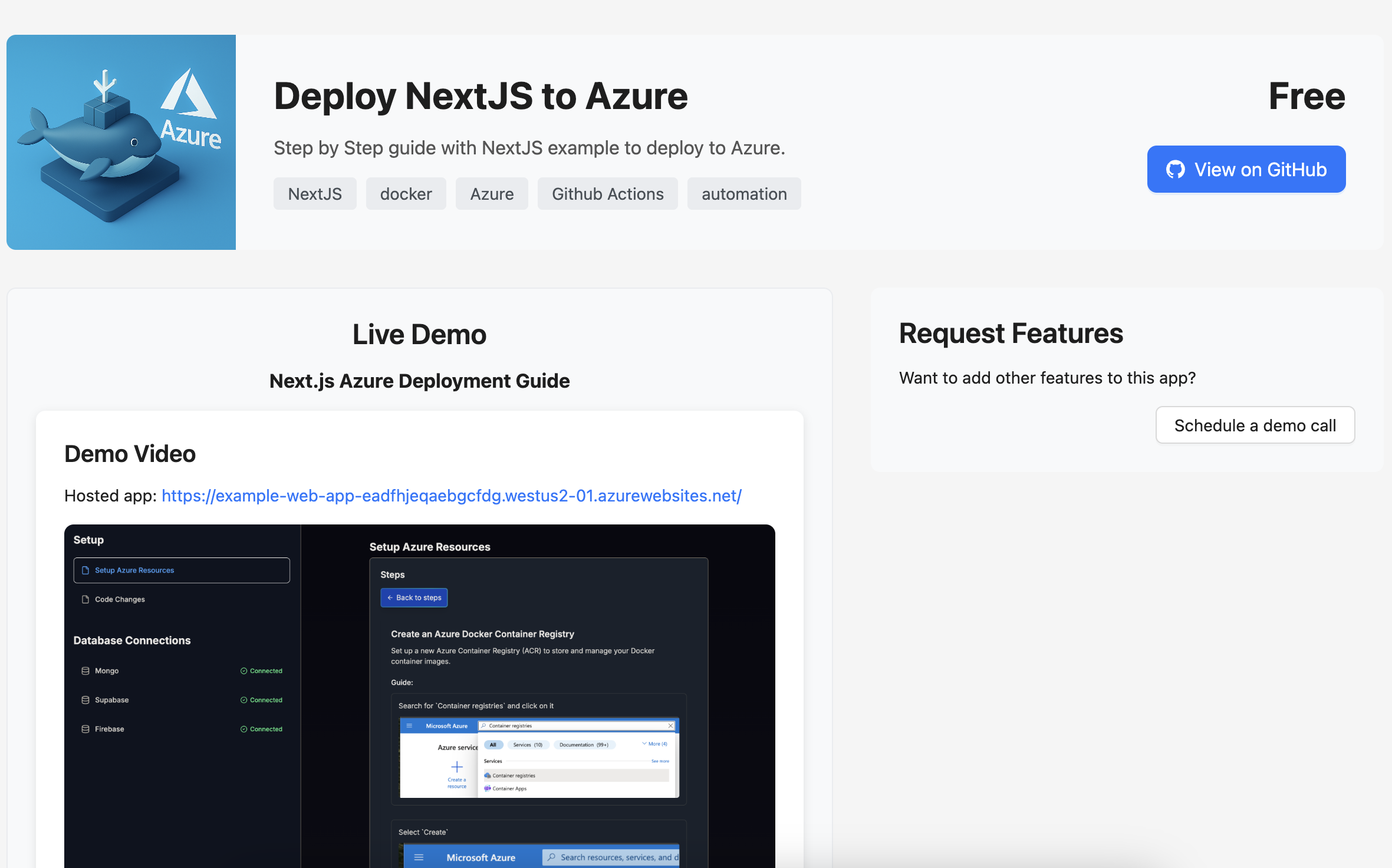Image resolution: width=1392 pixels, height=868 pixels.
Task: Click the Mongo Connected checkmark icon
Action: tap(243, 671)
